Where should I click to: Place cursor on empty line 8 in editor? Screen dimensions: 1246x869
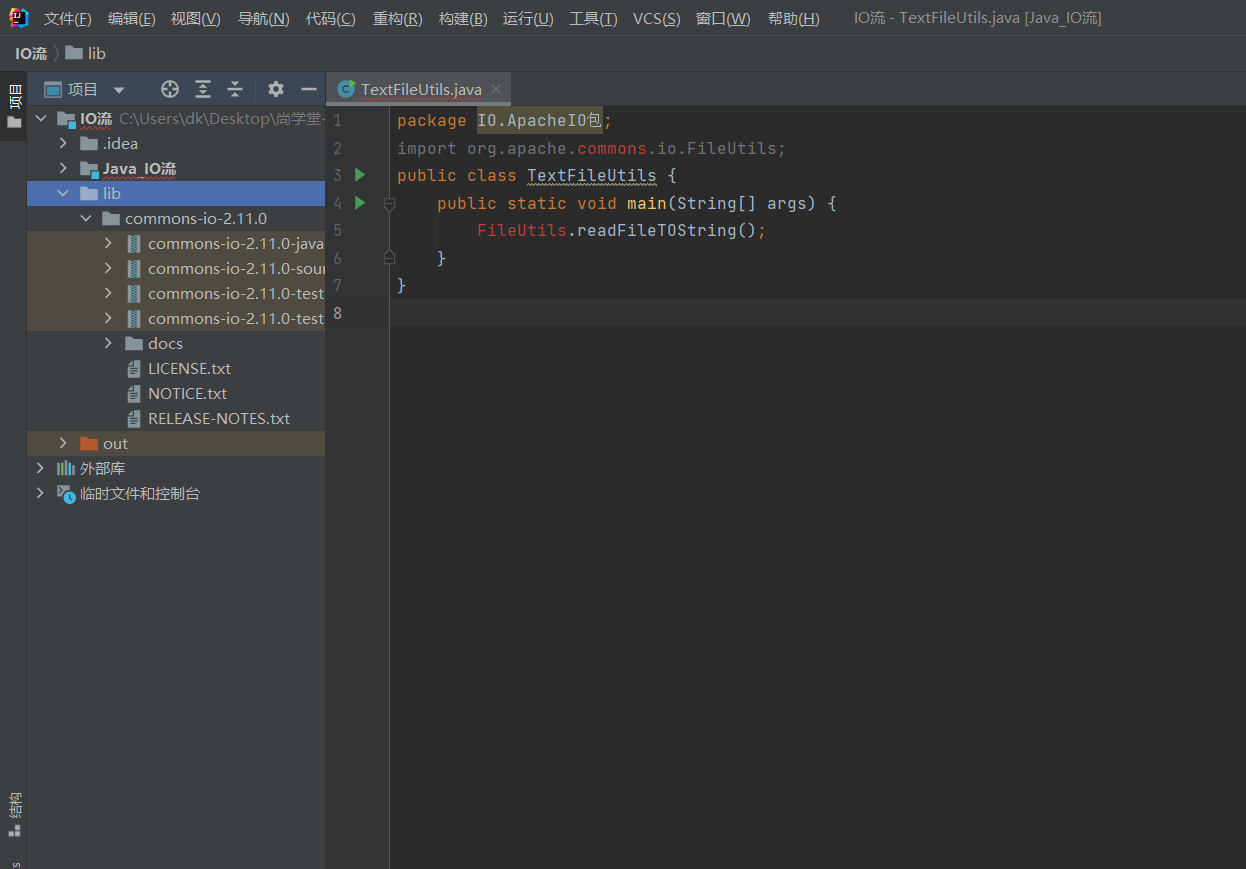click(817, 313)
